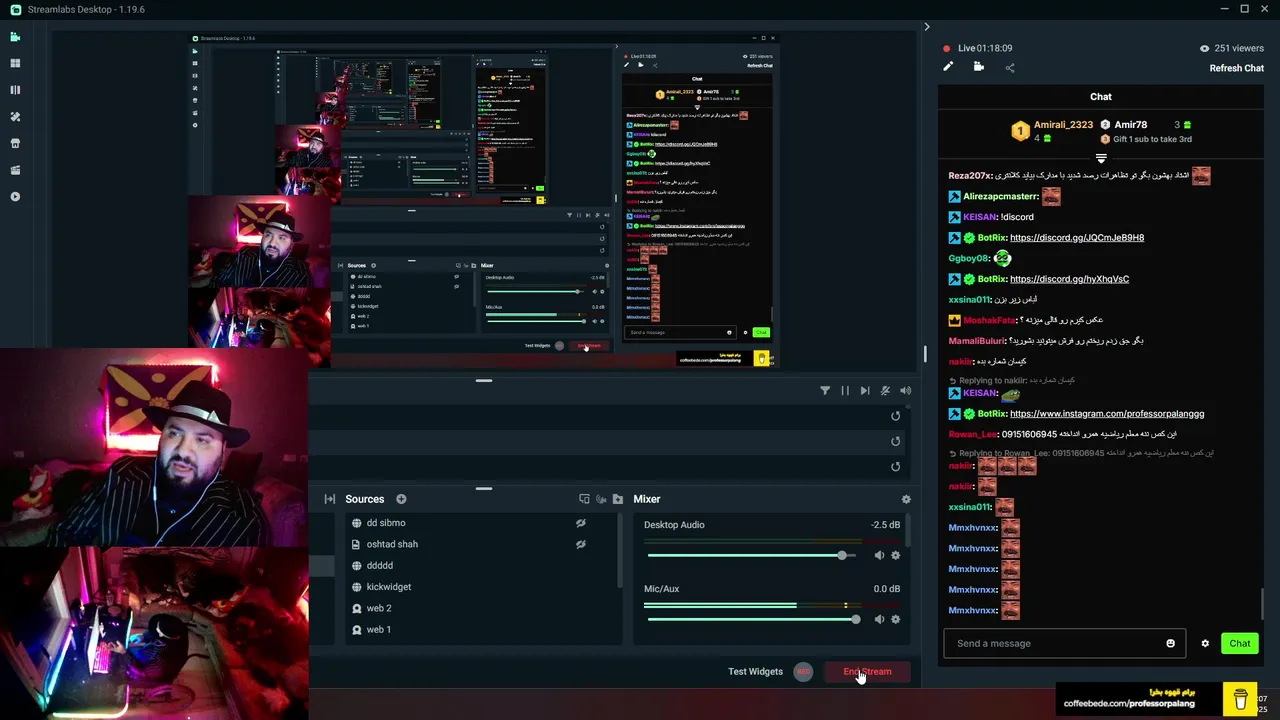Screen dimensions: 1280x720
Task: Open the Themes brush-and-ruler icon
Action: click(15, 117)
